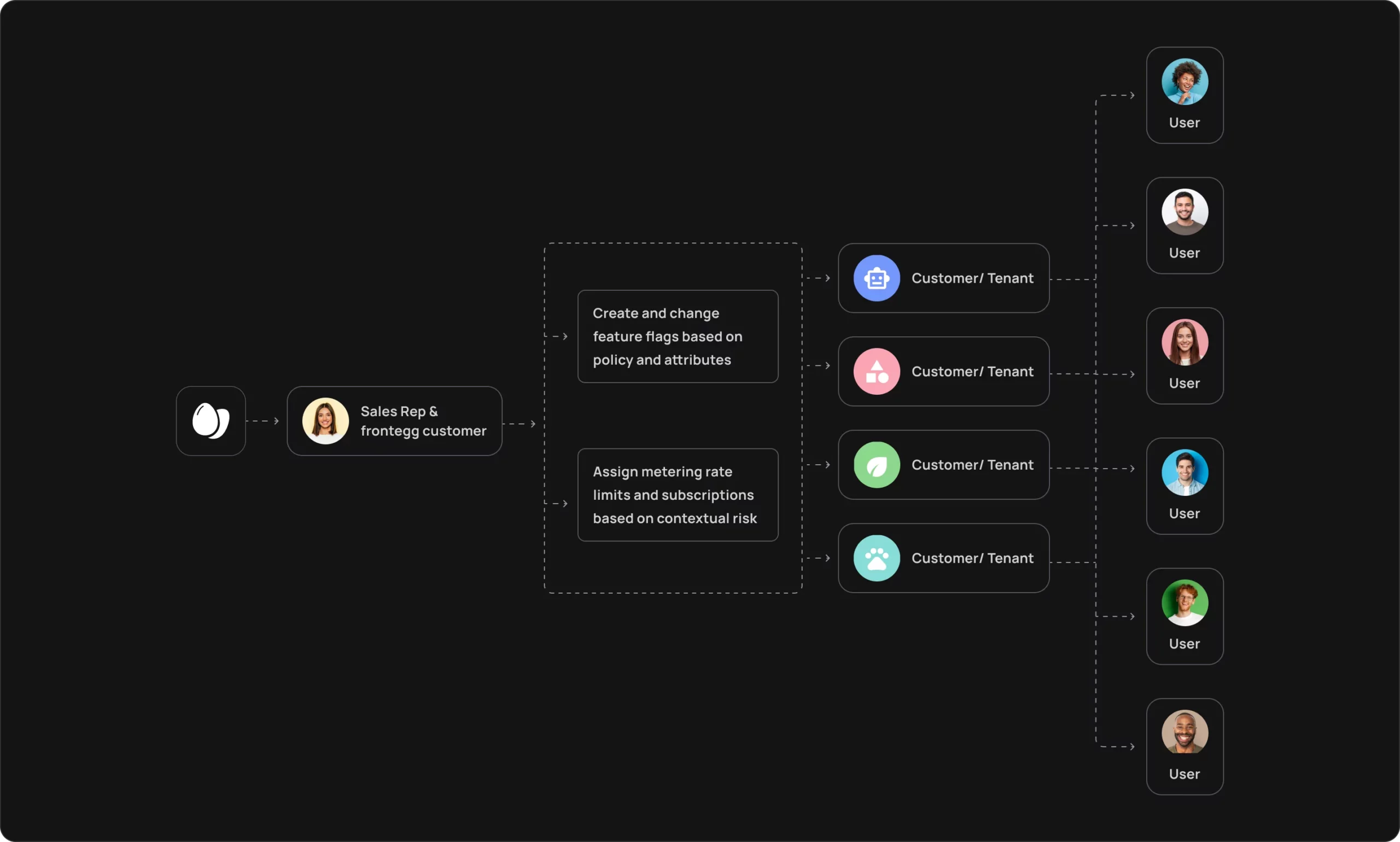Click the Sales Rep avatar photo
The height and width of the screenshot is (842, 1400).
[325, 420]
